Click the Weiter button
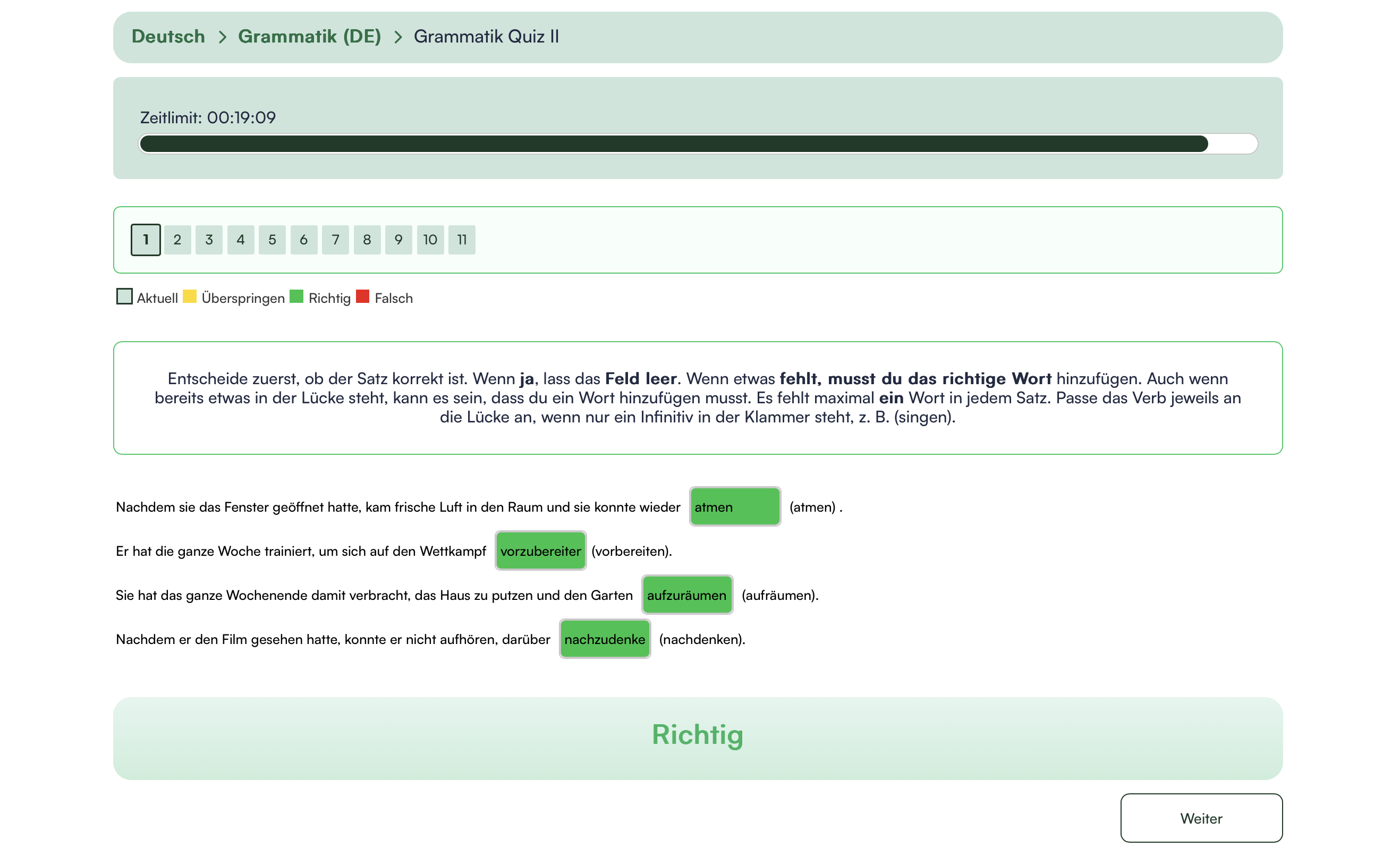Image resolution: width=1400 pixels, height=856 pixels. point(1201,818)
